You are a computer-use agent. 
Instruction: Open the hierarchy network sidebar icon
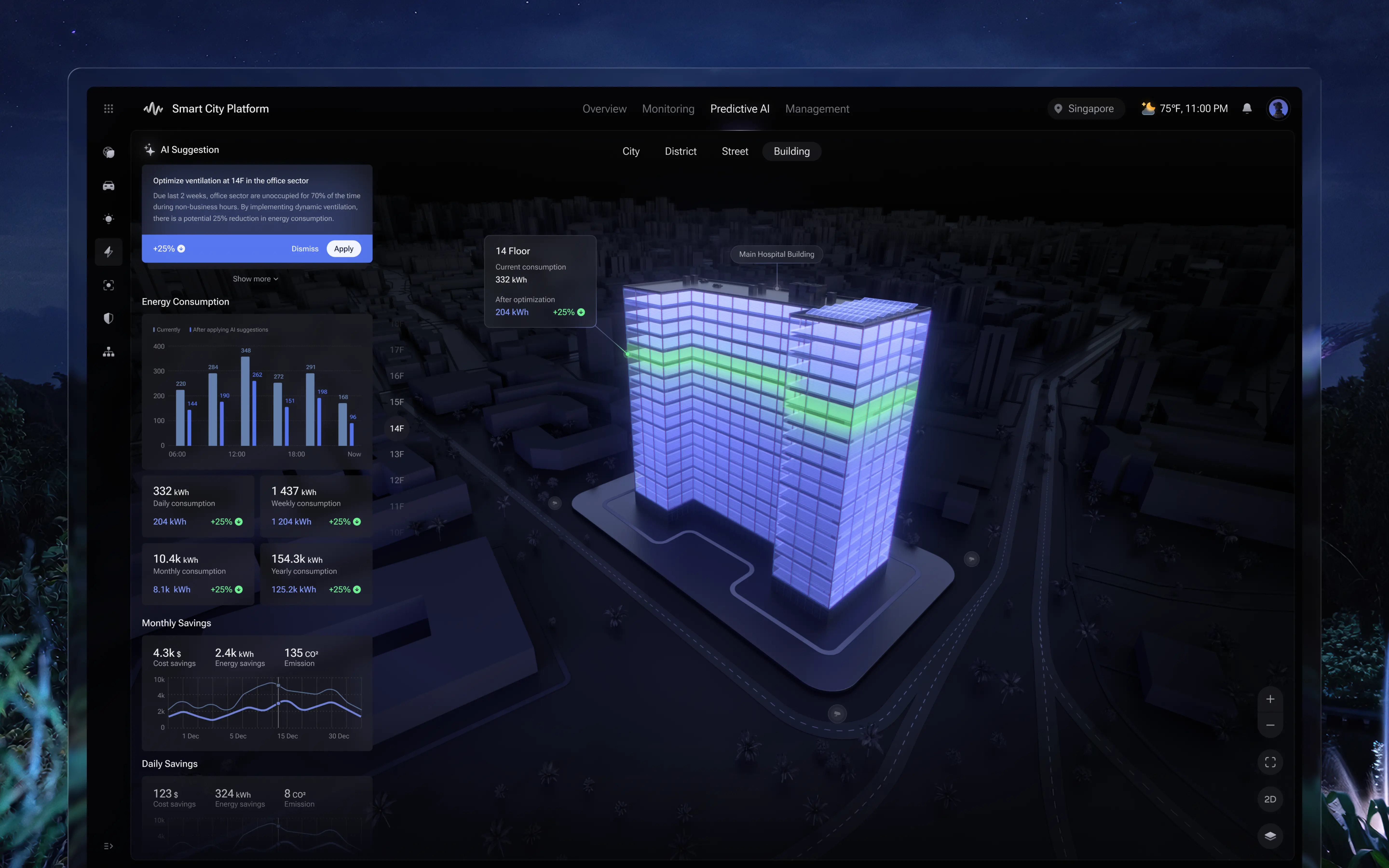click(109, 352)
